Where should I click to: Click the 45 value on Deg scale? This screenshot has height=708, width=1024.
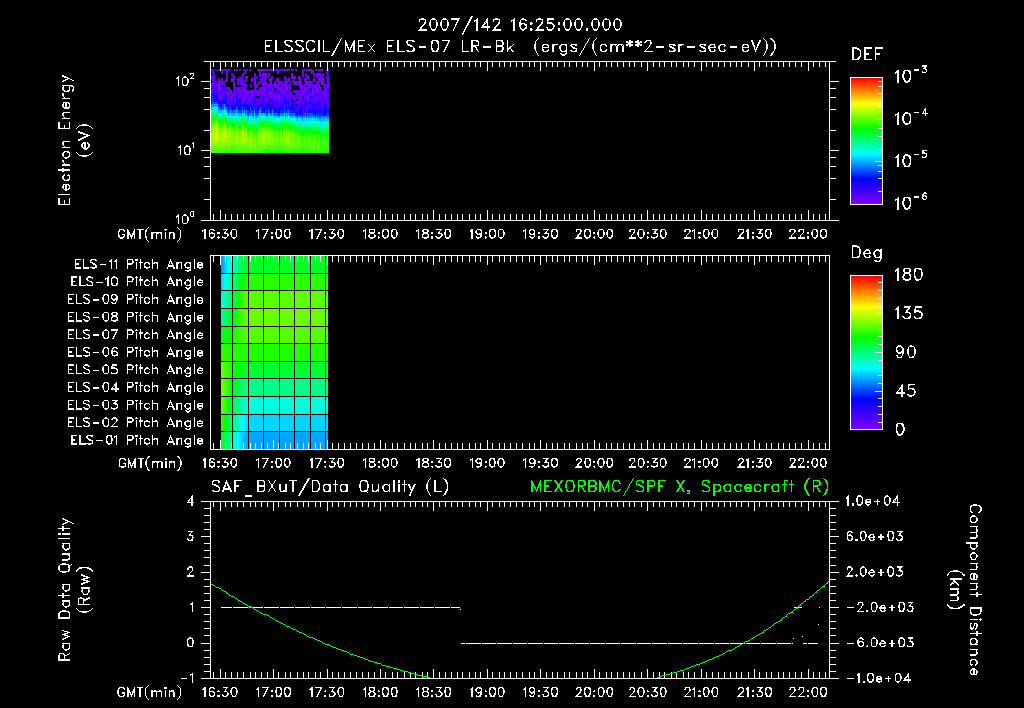[x=906, y=391]
